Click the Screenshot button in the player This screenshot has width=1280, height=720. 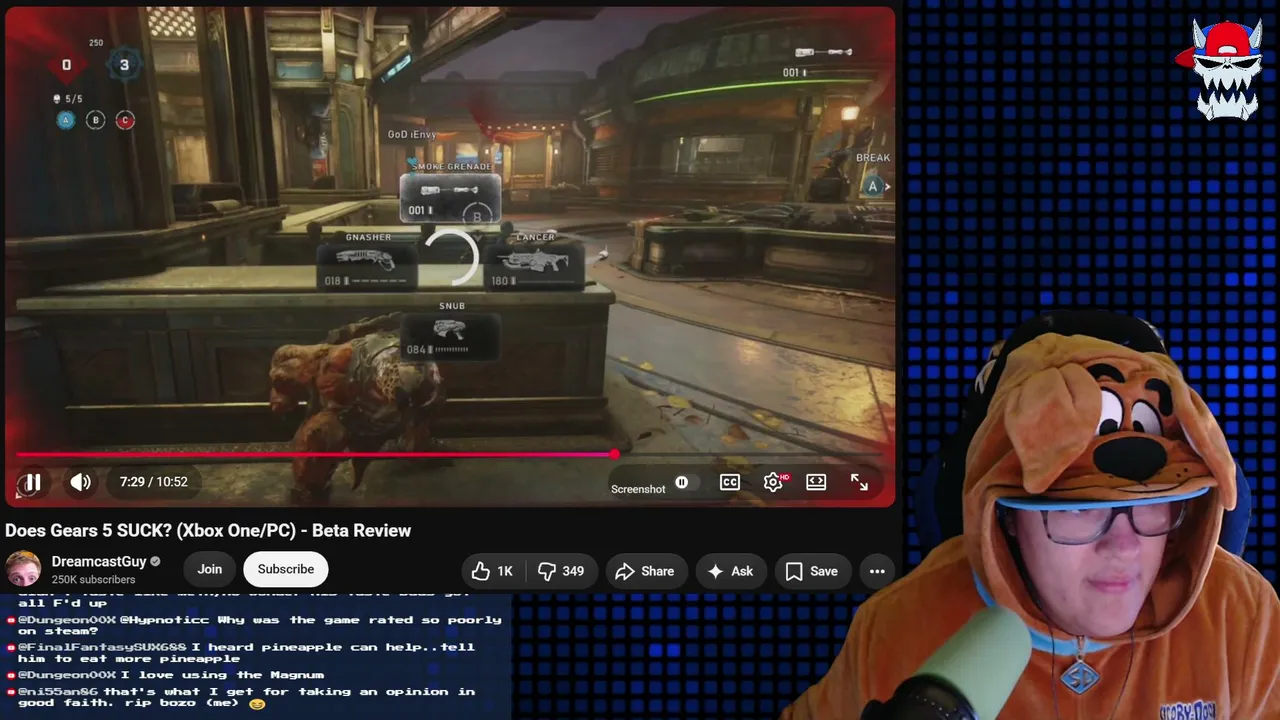pos(638,489)
